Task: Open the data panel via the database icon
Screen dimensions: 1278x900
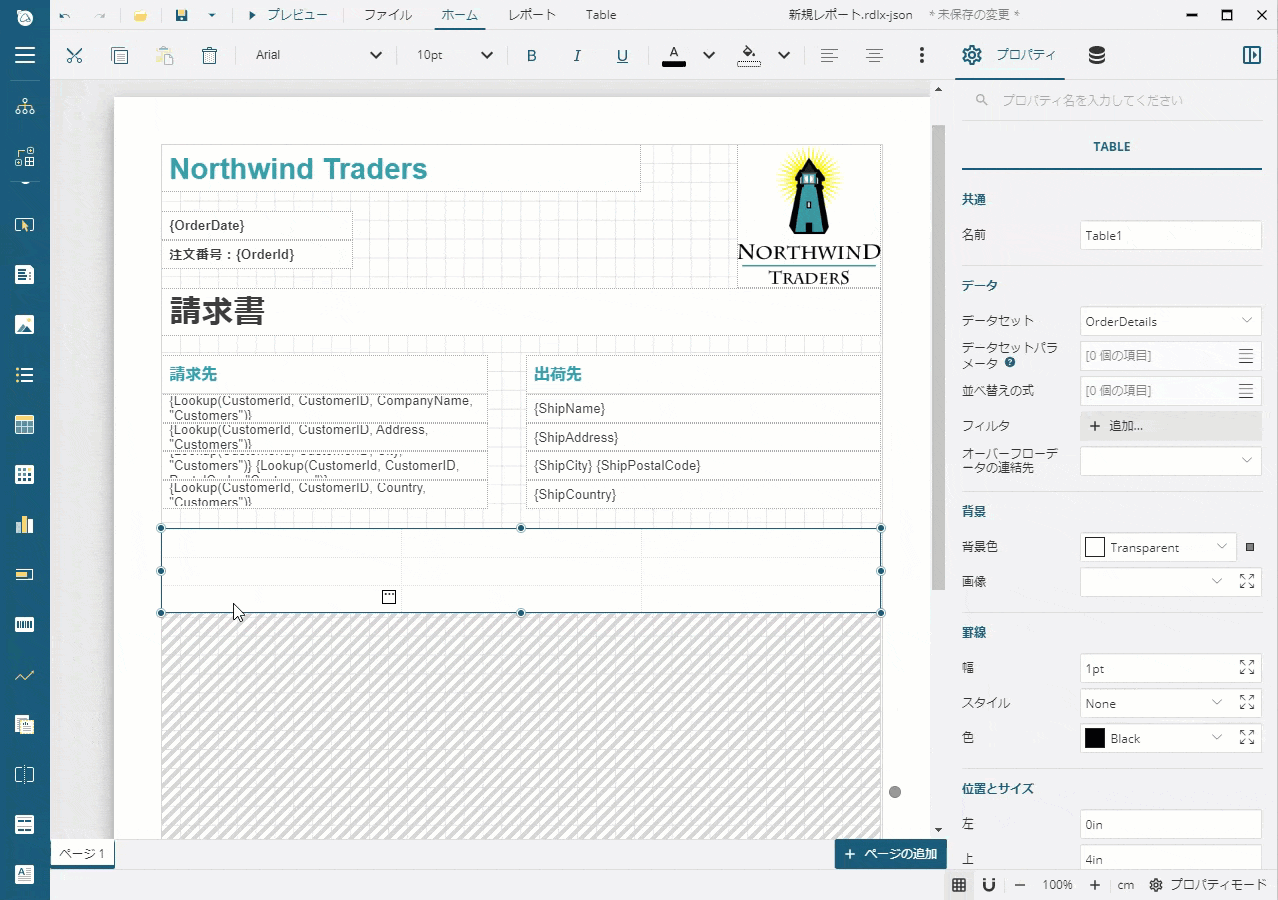Action: pyautogui.click(x=1096, y=55)
